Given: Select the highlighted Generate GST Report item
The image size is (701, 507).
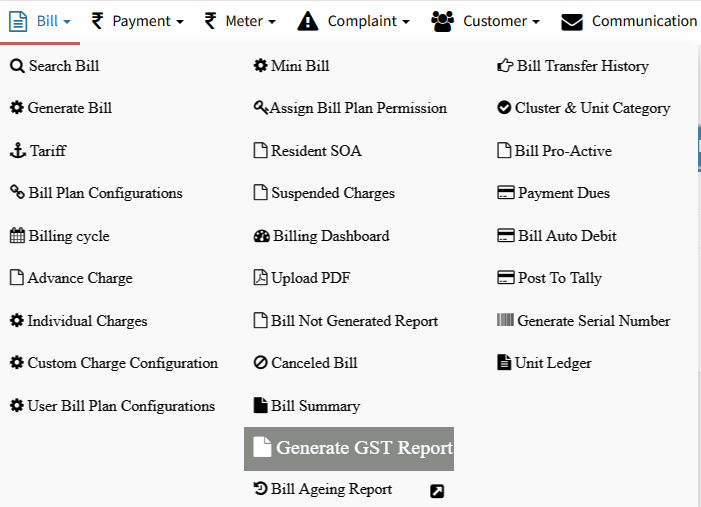Looking at the screenshot, I should [x=349, y=448].
